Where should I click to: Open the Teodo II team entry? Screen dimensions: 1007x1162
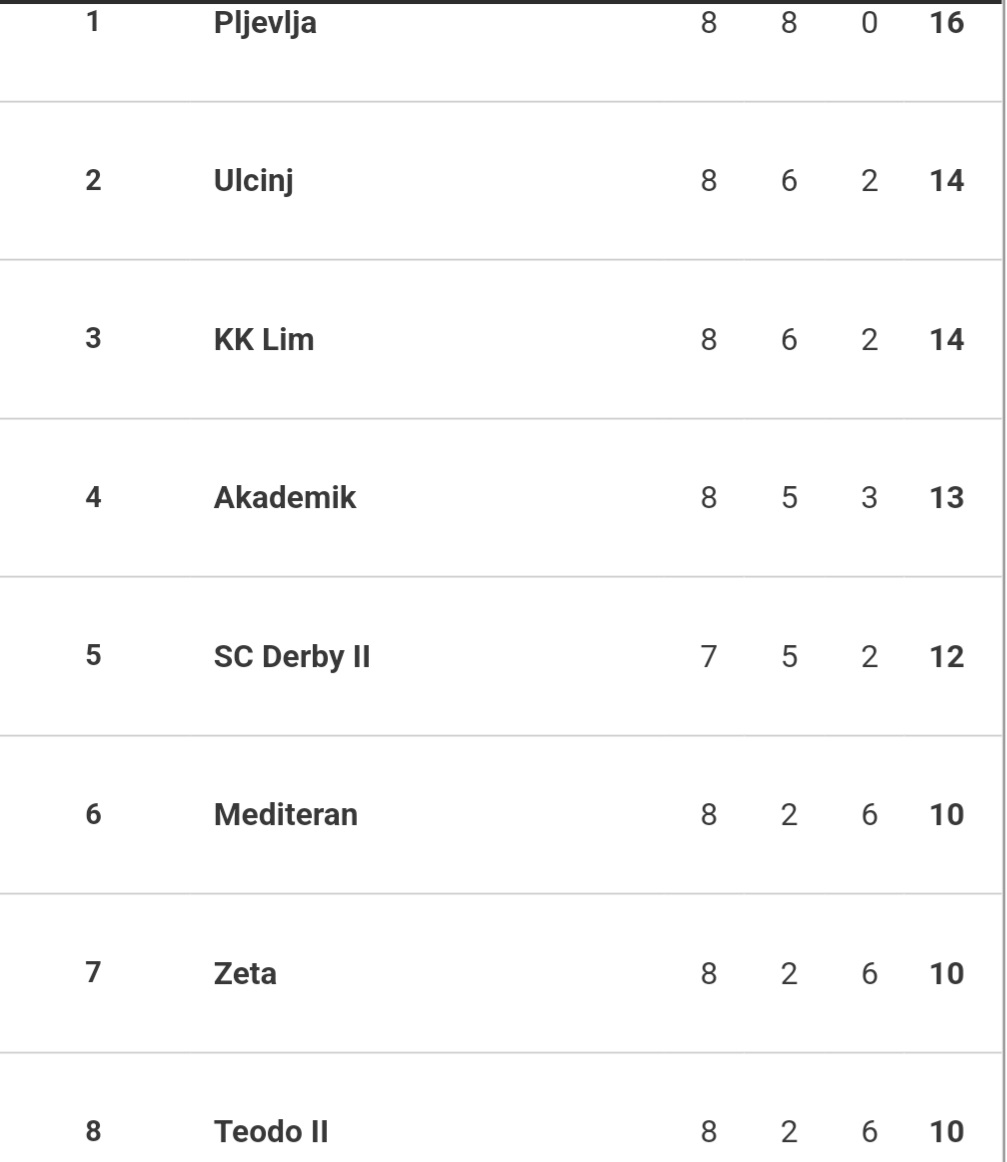click(270, 1132)
